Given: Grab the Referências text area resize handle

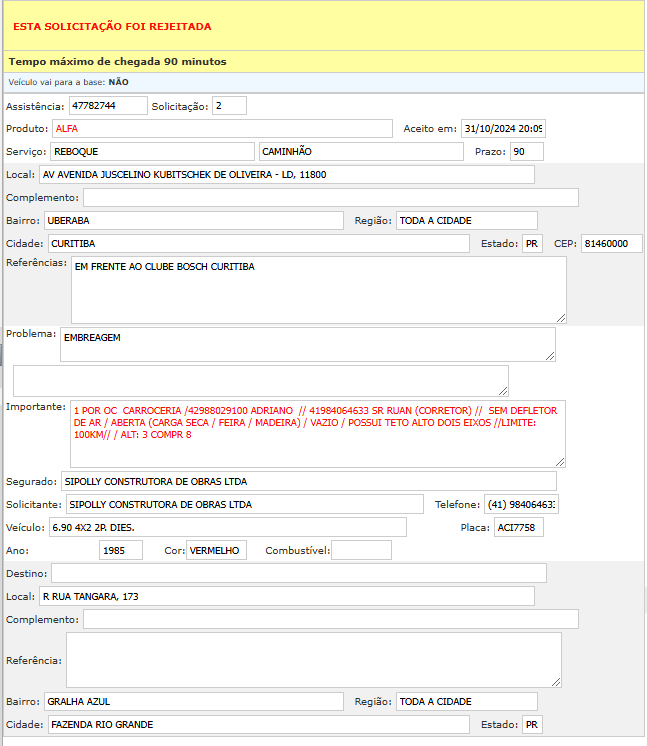Looking at the screenshot, I should pyautogui.click(x=561, y=318).
